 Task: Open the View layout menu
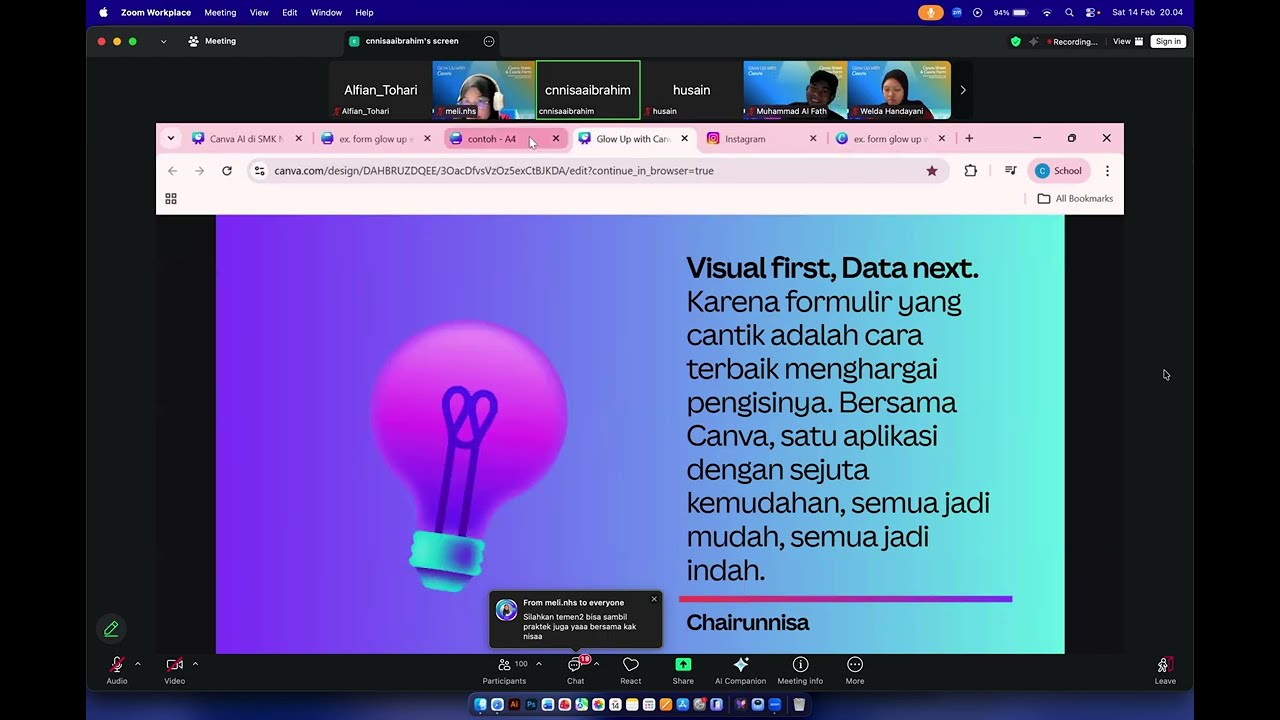coord(1128,41)
